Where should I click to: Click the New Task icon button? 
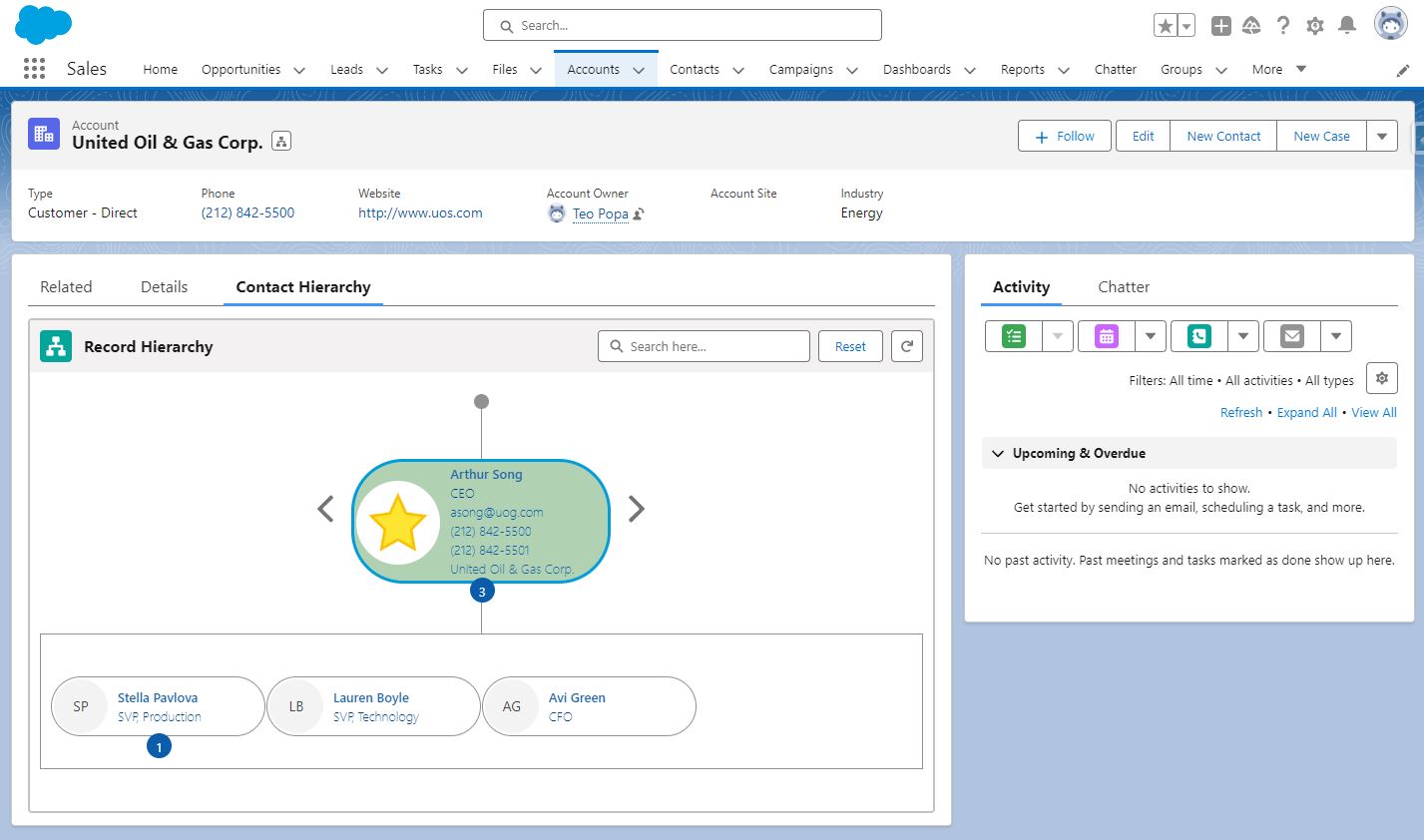click(1014, 336)
